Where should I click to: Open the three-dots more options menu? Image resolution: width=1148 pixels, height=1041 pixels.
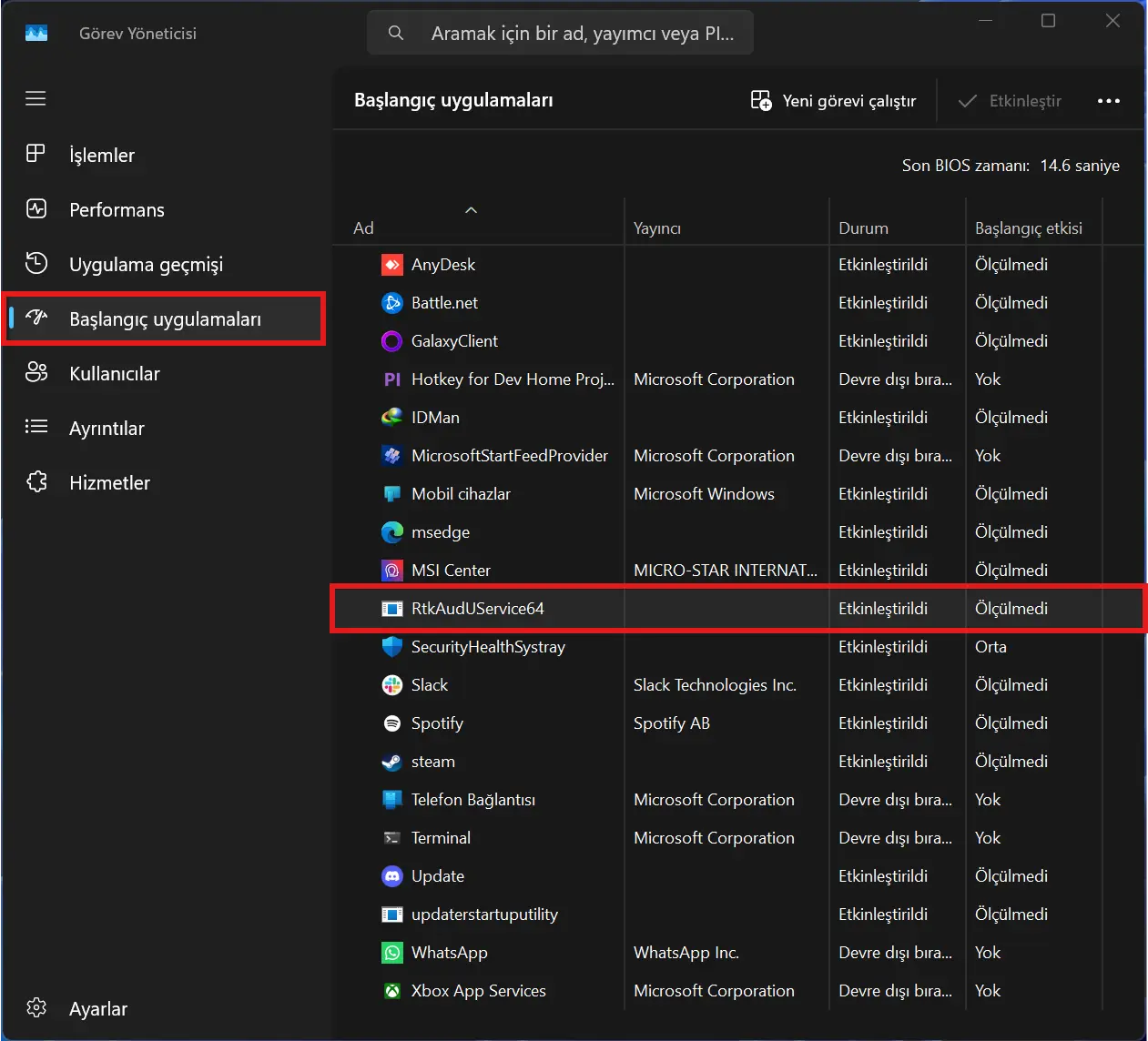(x=1109, y=101)
